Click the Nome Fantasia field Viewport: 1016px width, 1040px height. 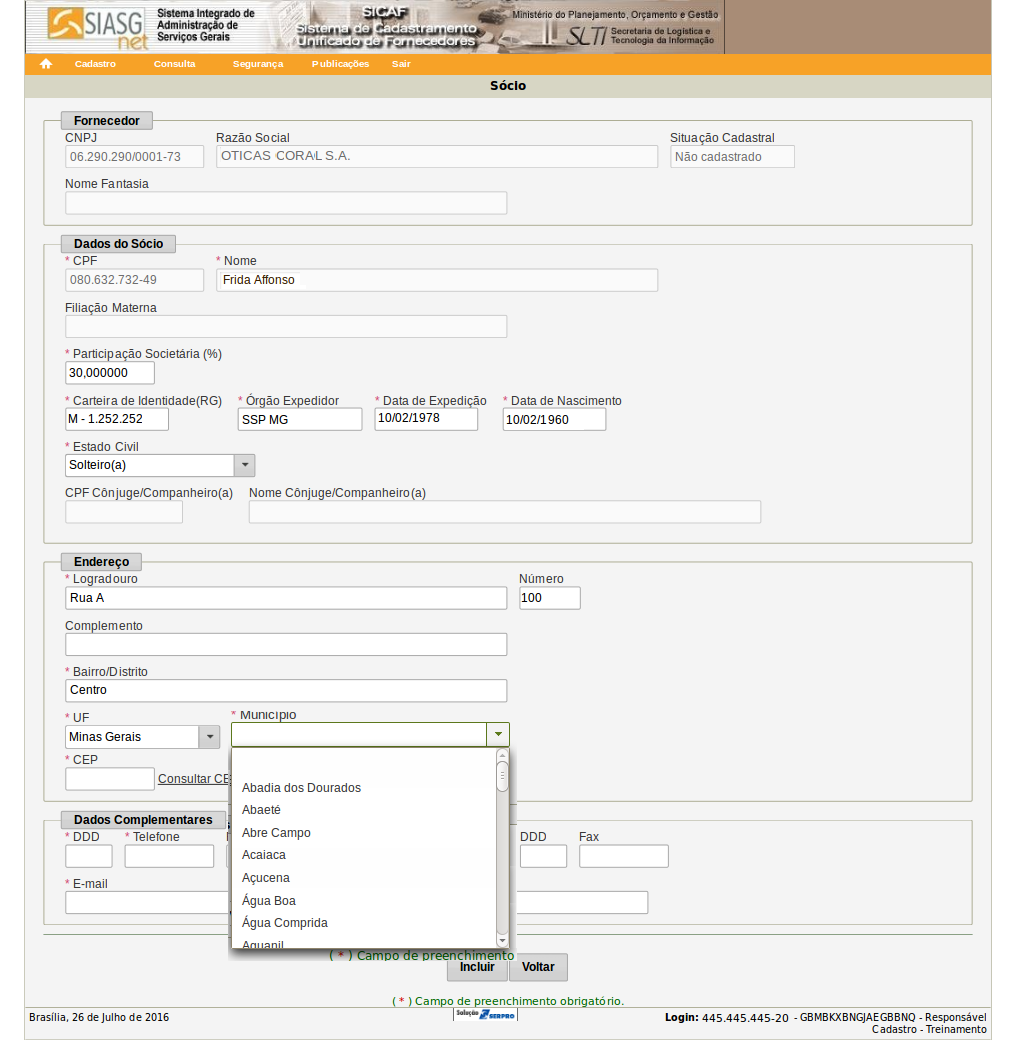pyautogui.click(x=286, y=203)
